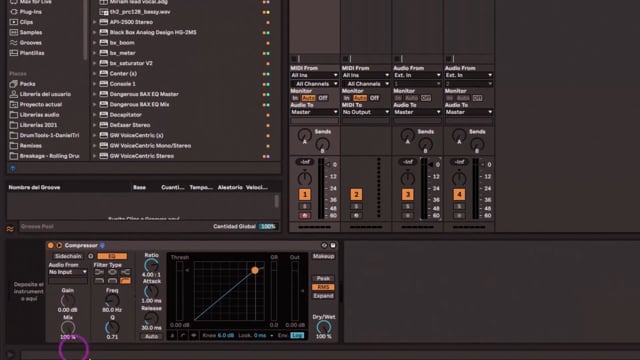Open track 2 All Channels dropdown
This screenshot has width=640, height=360.
click(x=366, y=84)
